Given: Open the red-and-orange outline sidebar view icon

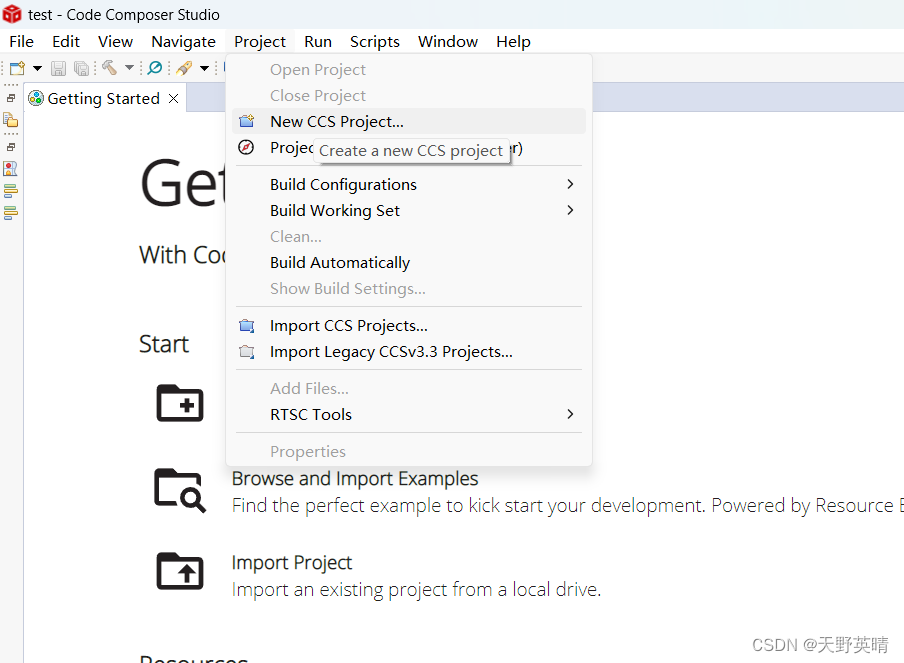Looking at the screenshot, I should coord(10,168).
